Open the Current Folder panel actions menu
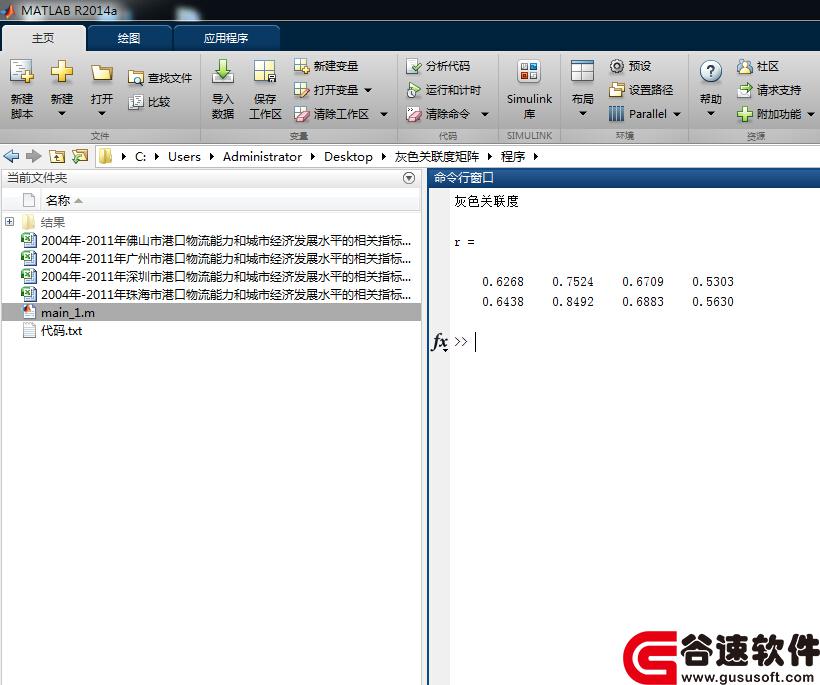The width and height of the screenshot is (820, 685). 409,178
